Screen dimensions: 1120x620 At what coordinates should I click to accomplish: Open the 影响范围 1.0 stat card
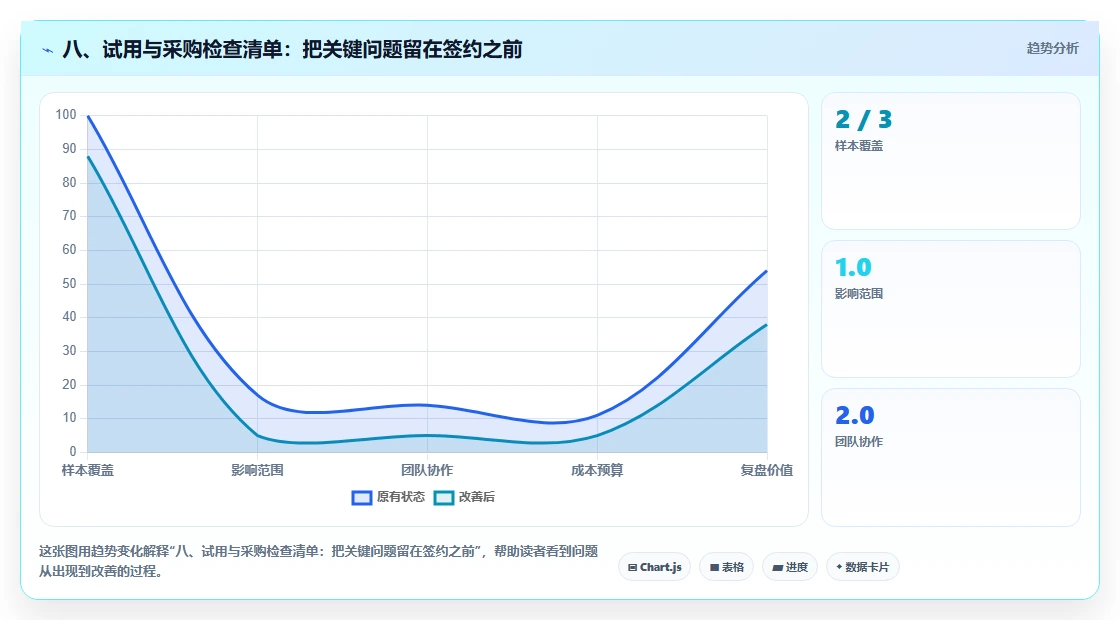pos(951,309)
